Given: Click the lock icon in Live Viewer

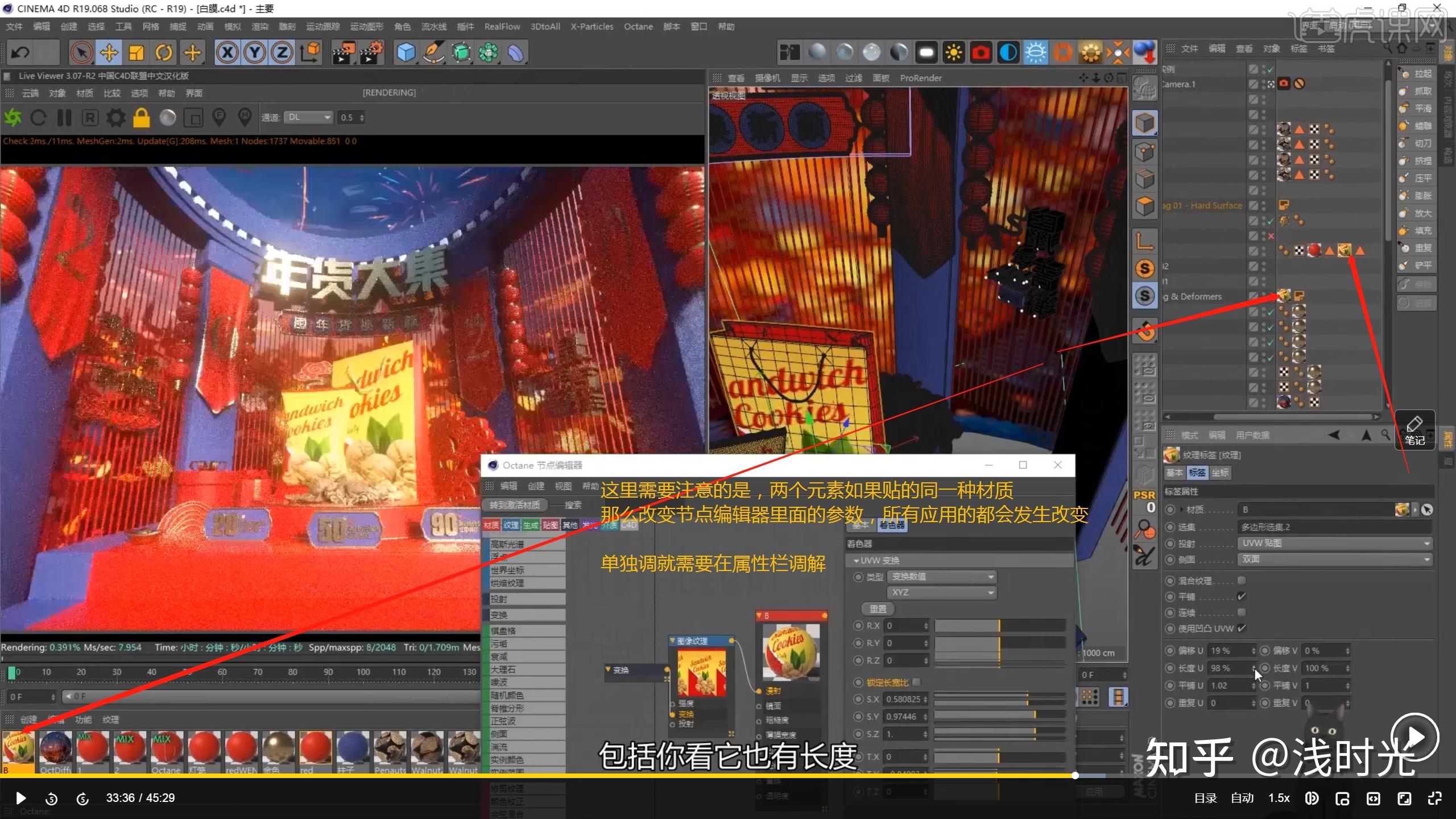Looking at the screenshot, I should coord(142,118).
